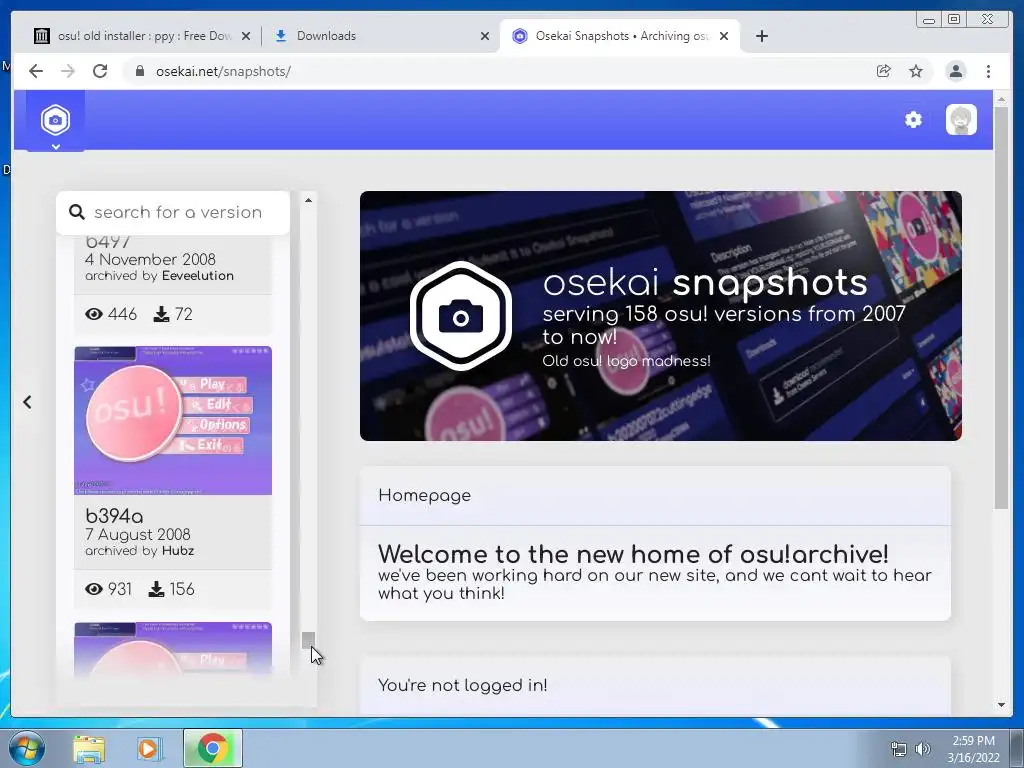Click the share page icon in address bar

point(884,71)
